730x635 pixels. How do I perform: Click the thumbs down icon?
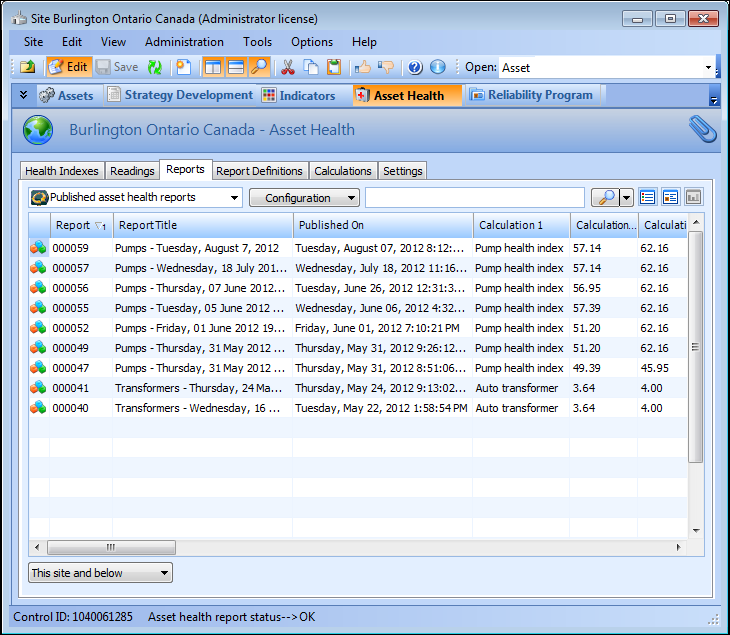pyautogui.click(x=385, y=67)
